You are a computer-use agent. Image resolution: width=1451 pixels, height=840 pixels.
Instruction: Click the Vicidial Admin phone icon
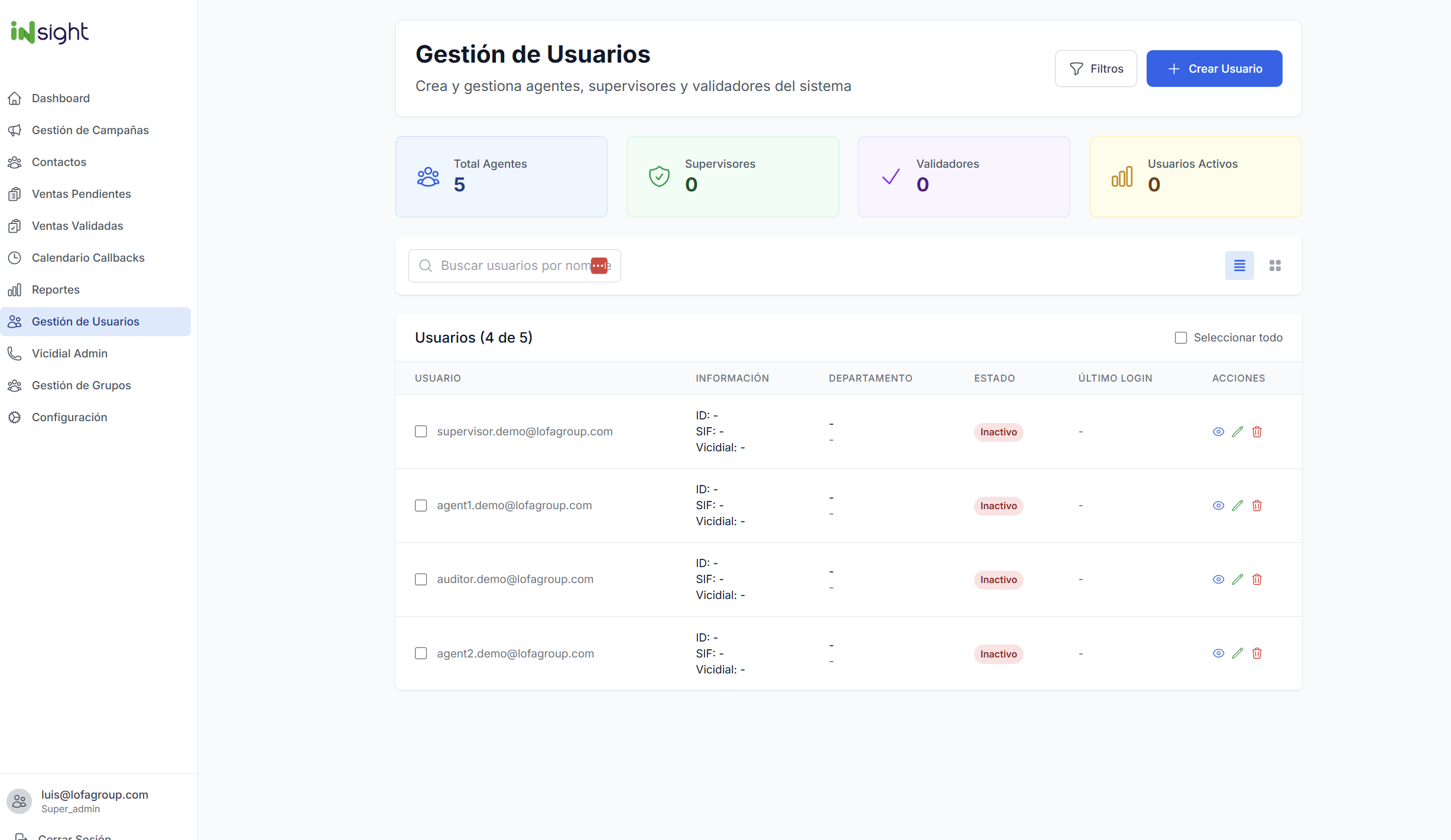pos(15,353)
